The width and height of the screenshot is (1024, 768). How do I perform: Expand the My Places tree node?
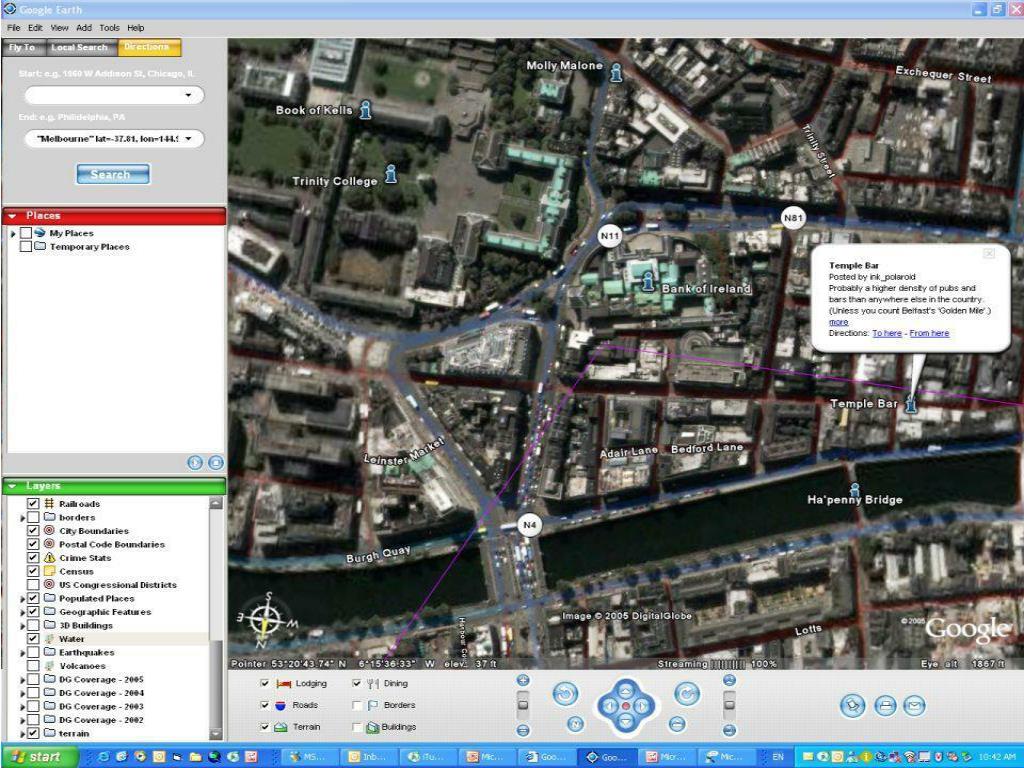tap(12, 233)
